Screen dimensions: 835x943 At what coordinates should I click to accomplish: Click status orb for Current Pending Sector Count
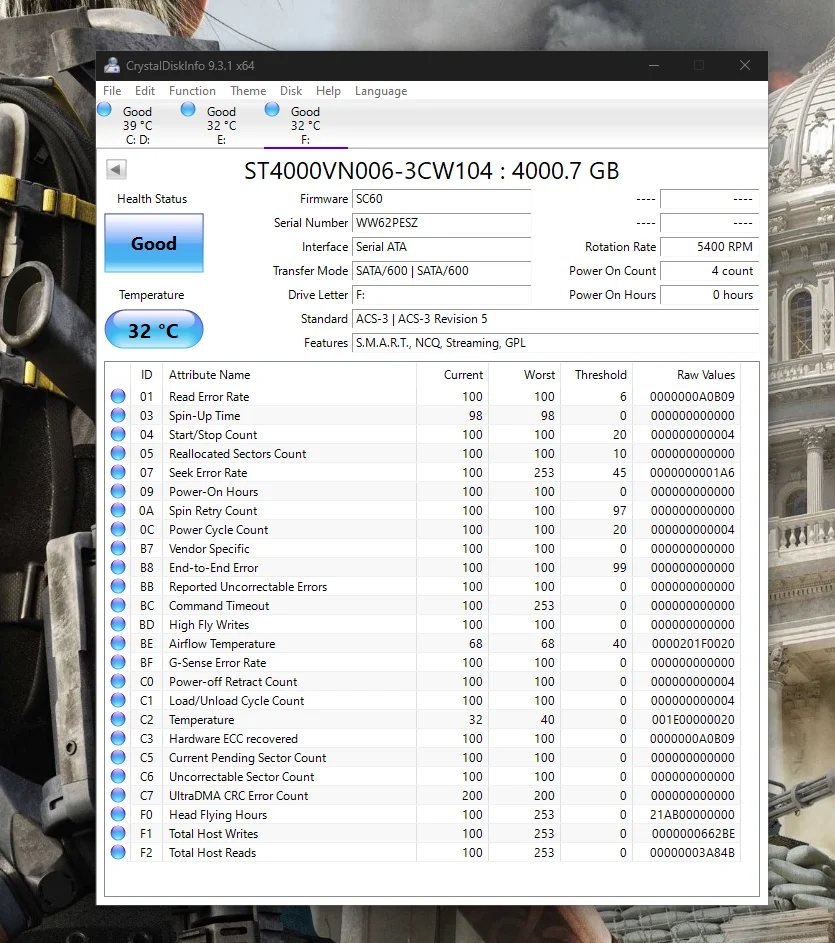click(x=118, y=758)
